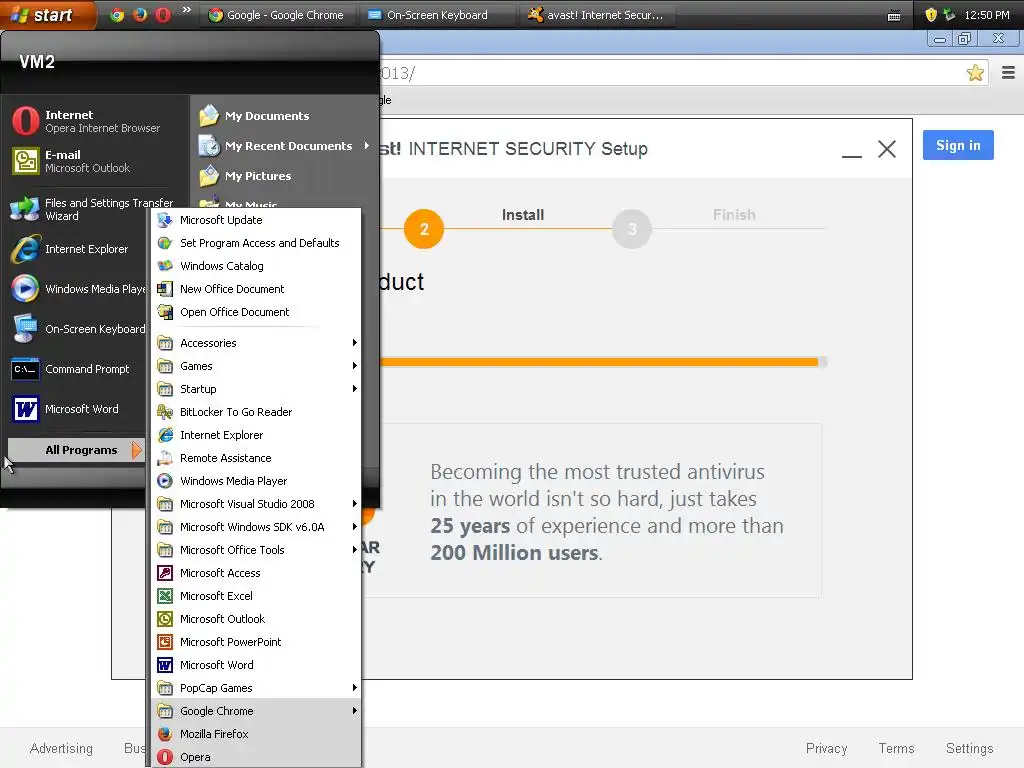Open Opera Internet Browser from Start menu
The width and height of the screenshot is (1024, 768).
(x=86, y=121)
